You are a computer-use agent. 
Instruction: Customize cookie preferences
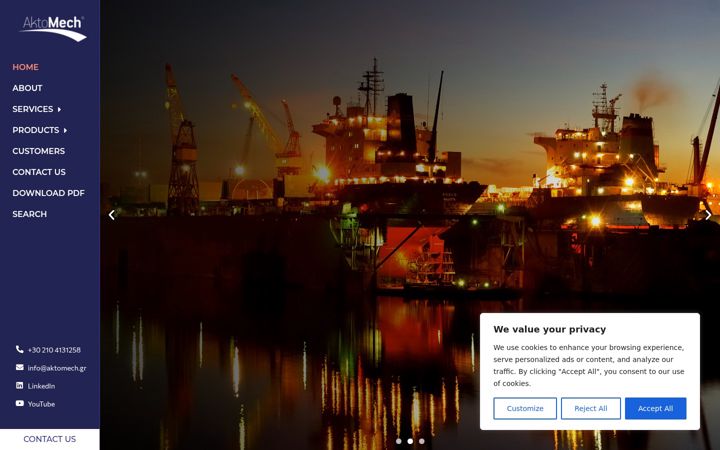tap(525, 408)
